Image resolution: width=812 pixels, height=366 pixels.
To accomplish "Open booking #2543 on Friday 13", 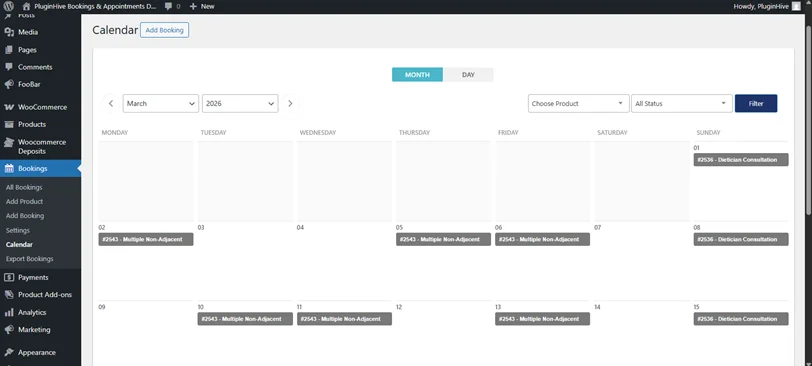I will (542, 319).
